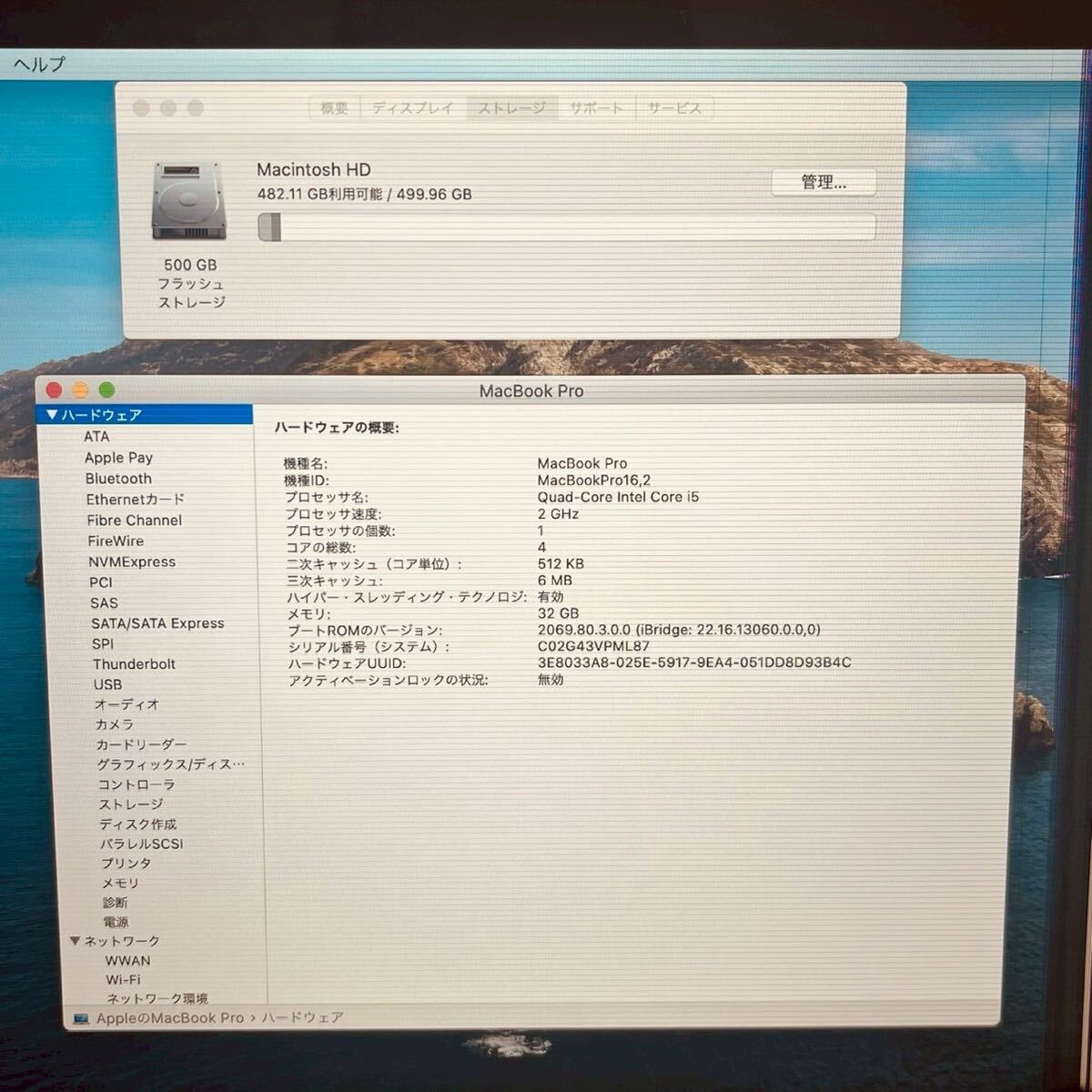1092x1092 pixels.
Task: Select プリンタ in the sidebar
Action: pyautogui.click(x=126, y=864)
